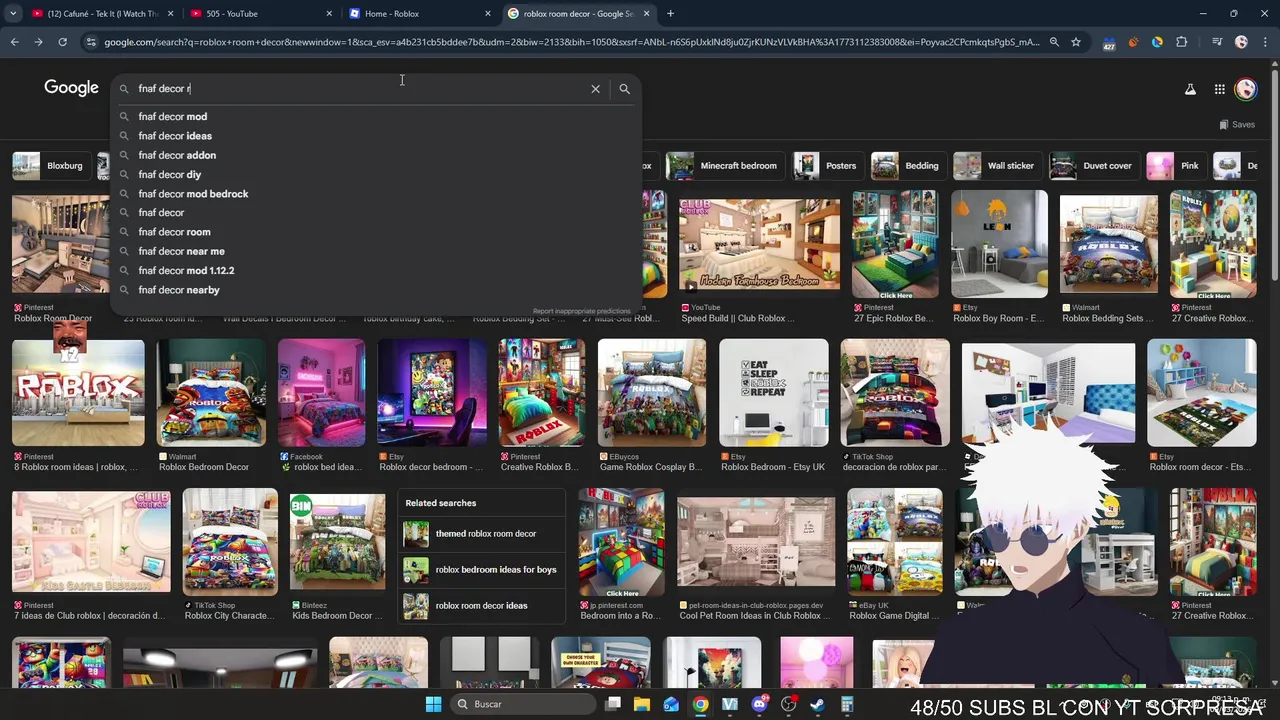Click the magnifier search button in the Google search box
This screenshot has width=1280, height=720.
624,89
